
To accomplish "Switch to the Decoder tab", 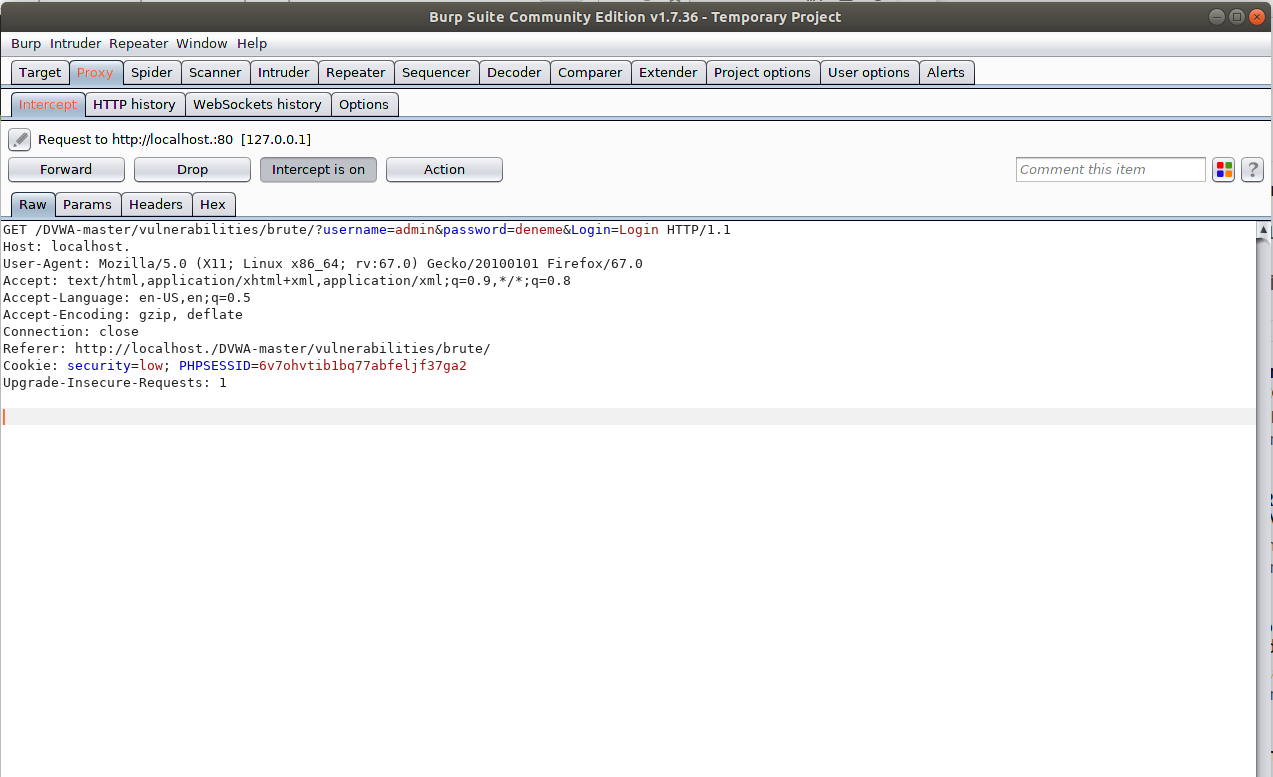I will coord(514,72).
